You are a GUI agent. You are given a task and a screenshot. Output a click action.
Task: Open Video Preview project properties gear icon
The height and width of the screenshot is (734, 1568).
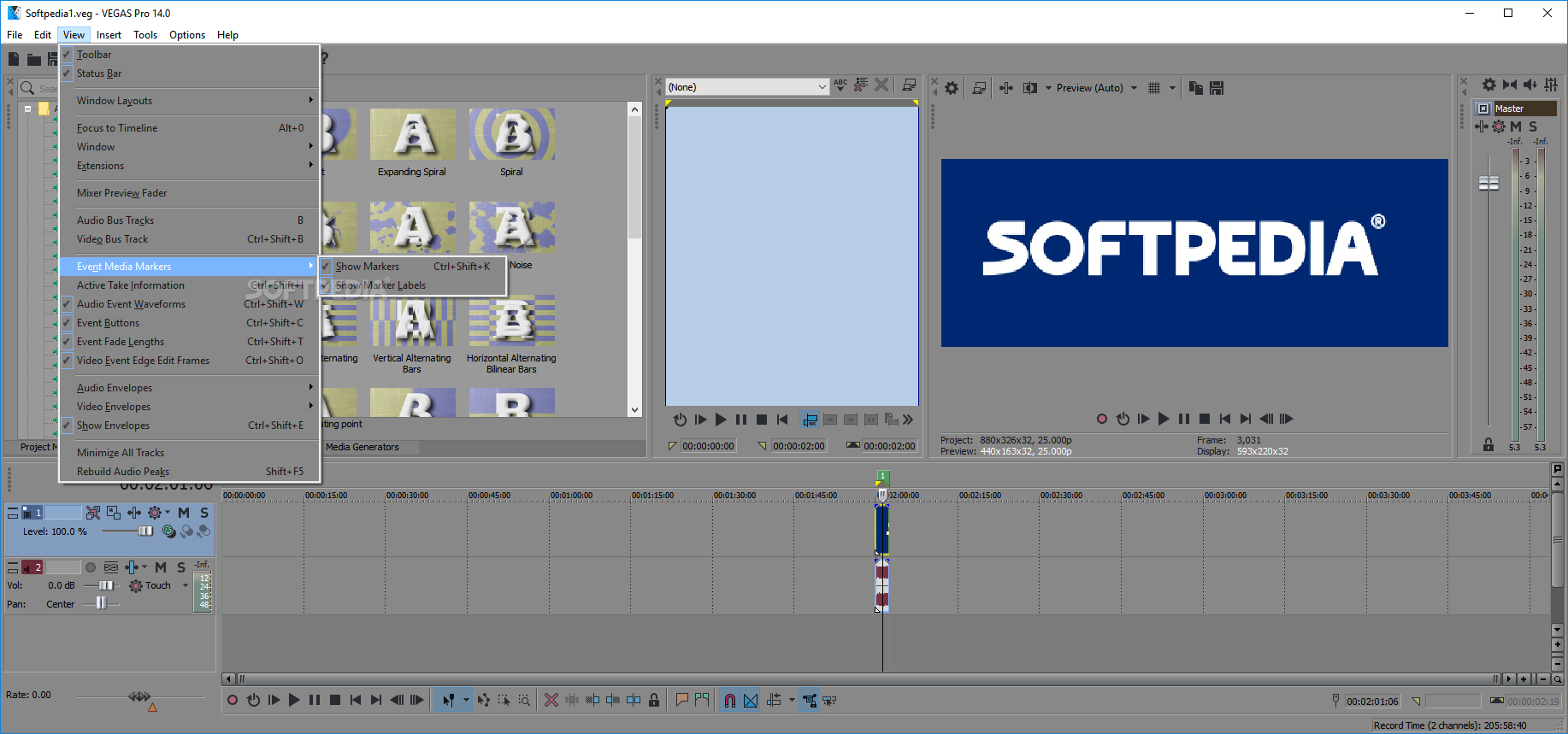pos(952,88)
